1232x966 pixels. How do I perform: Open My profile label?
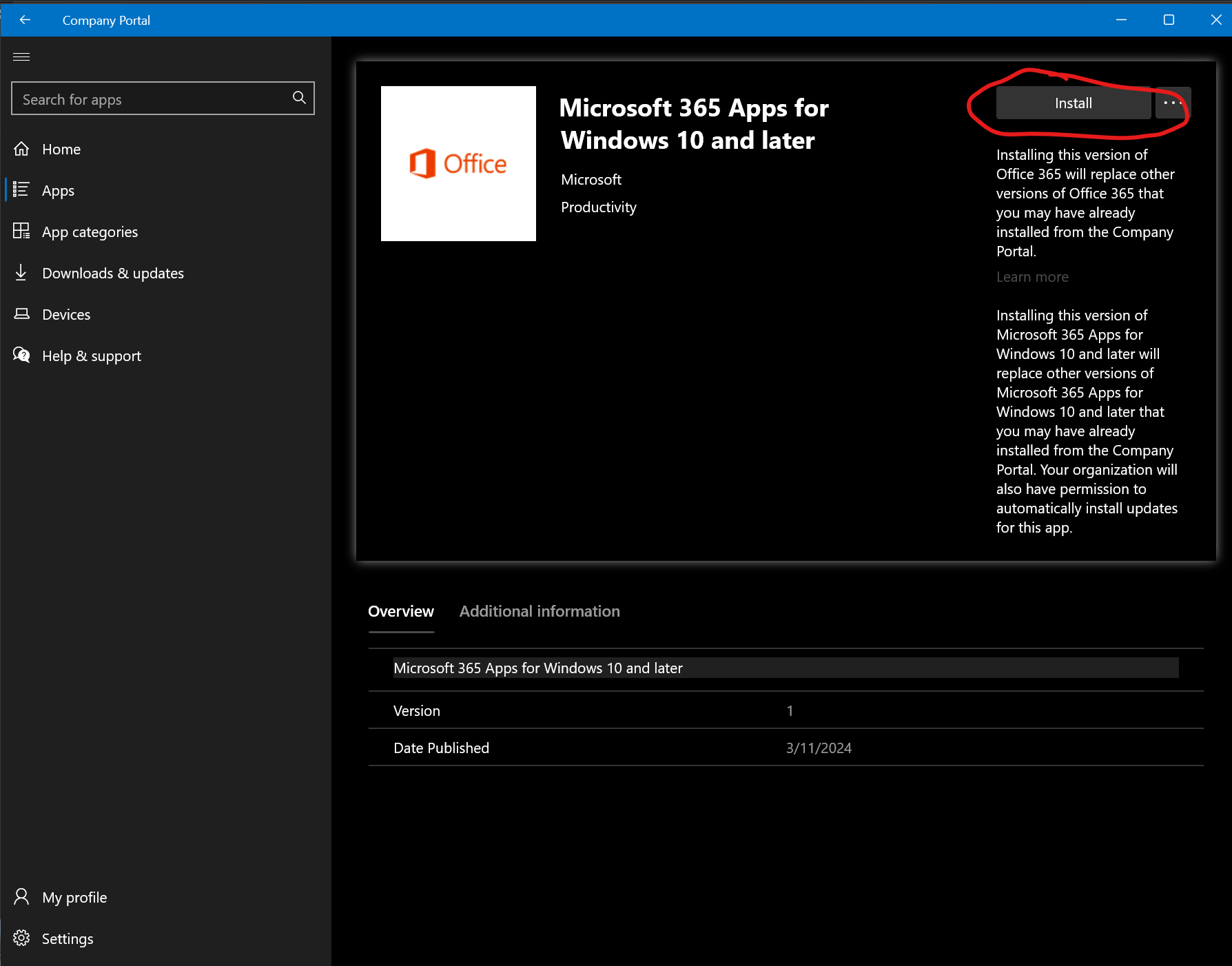(74, 898)
